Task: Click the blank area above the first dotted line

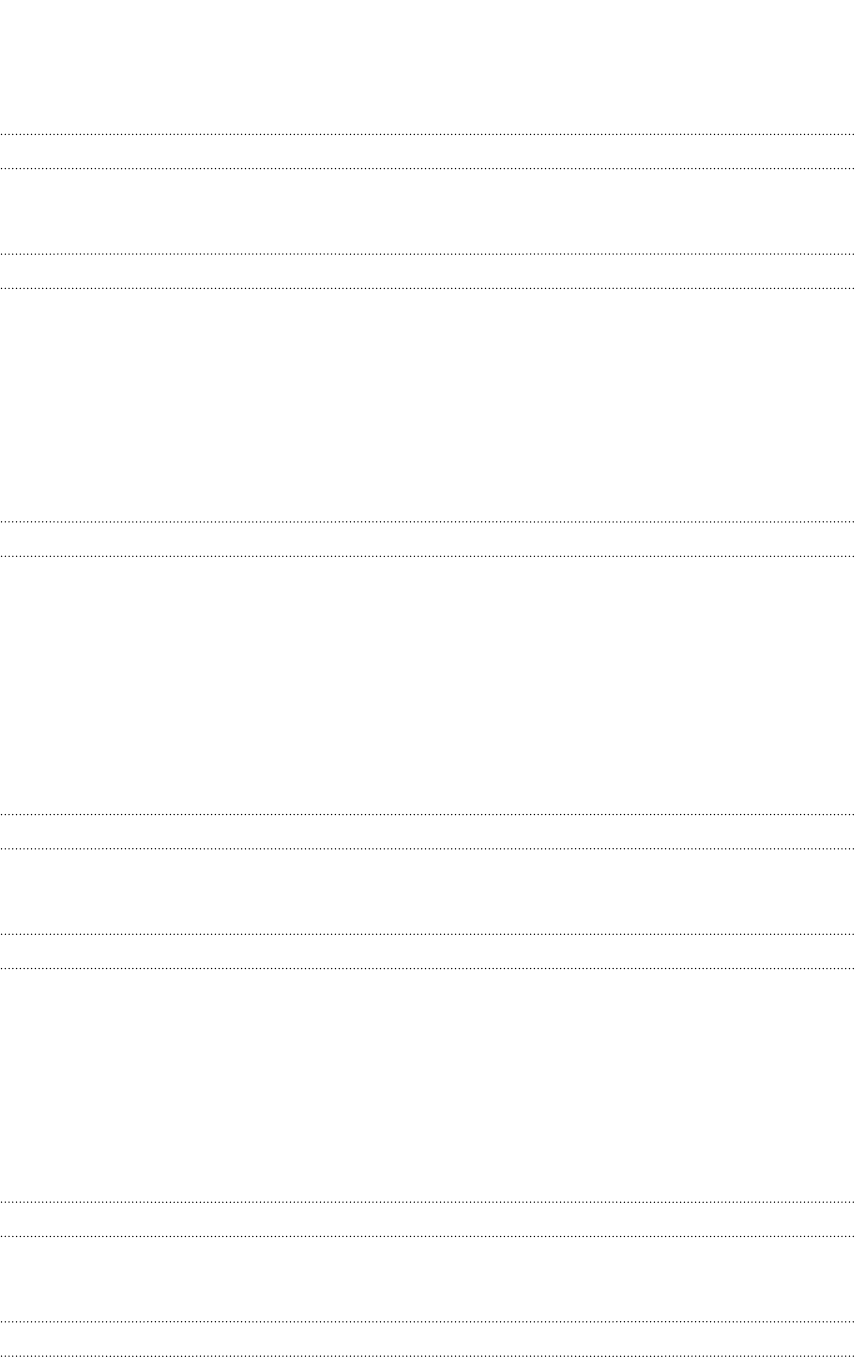Action: [427, 66]
